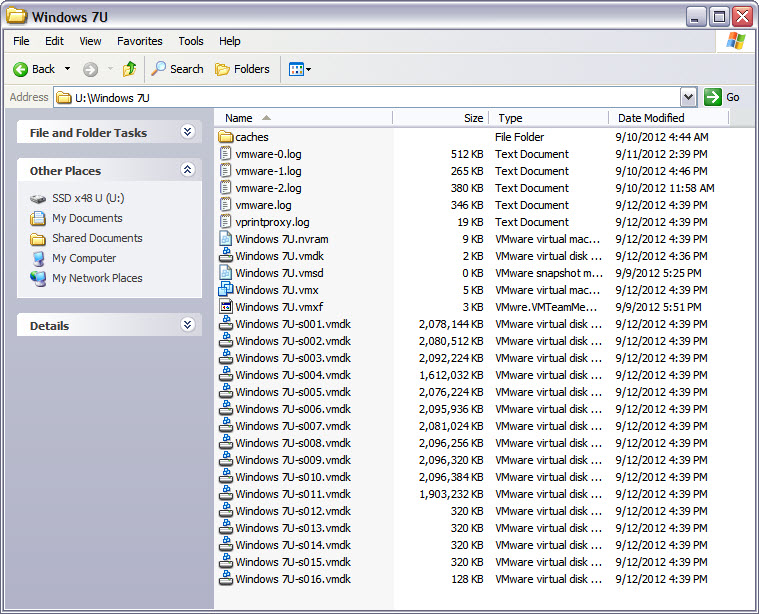
Task: Open the Favorites menu
Action: point(140,41)
